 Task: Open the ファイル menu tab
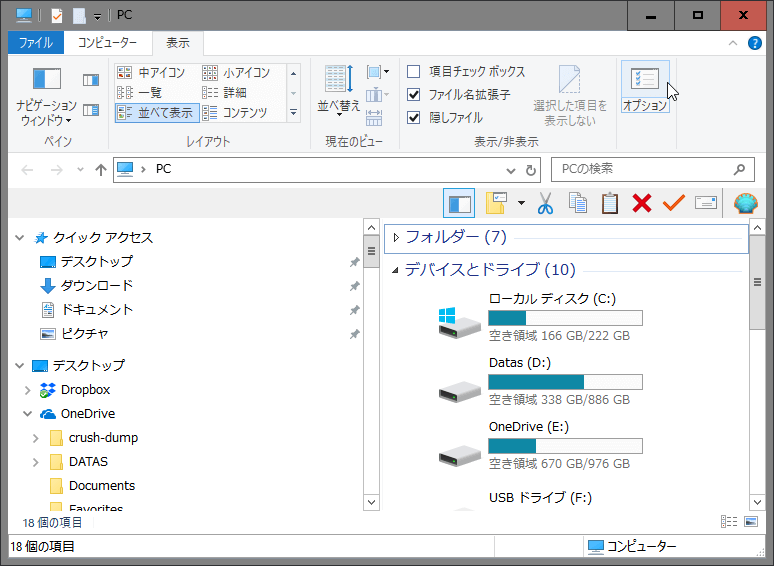(x=36, y=44)
